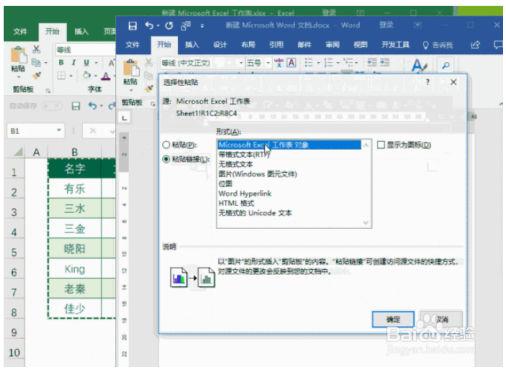Open the Excel name box dropdown arrow
Viewport: 506px width, 370px height.
coord(59,130)
